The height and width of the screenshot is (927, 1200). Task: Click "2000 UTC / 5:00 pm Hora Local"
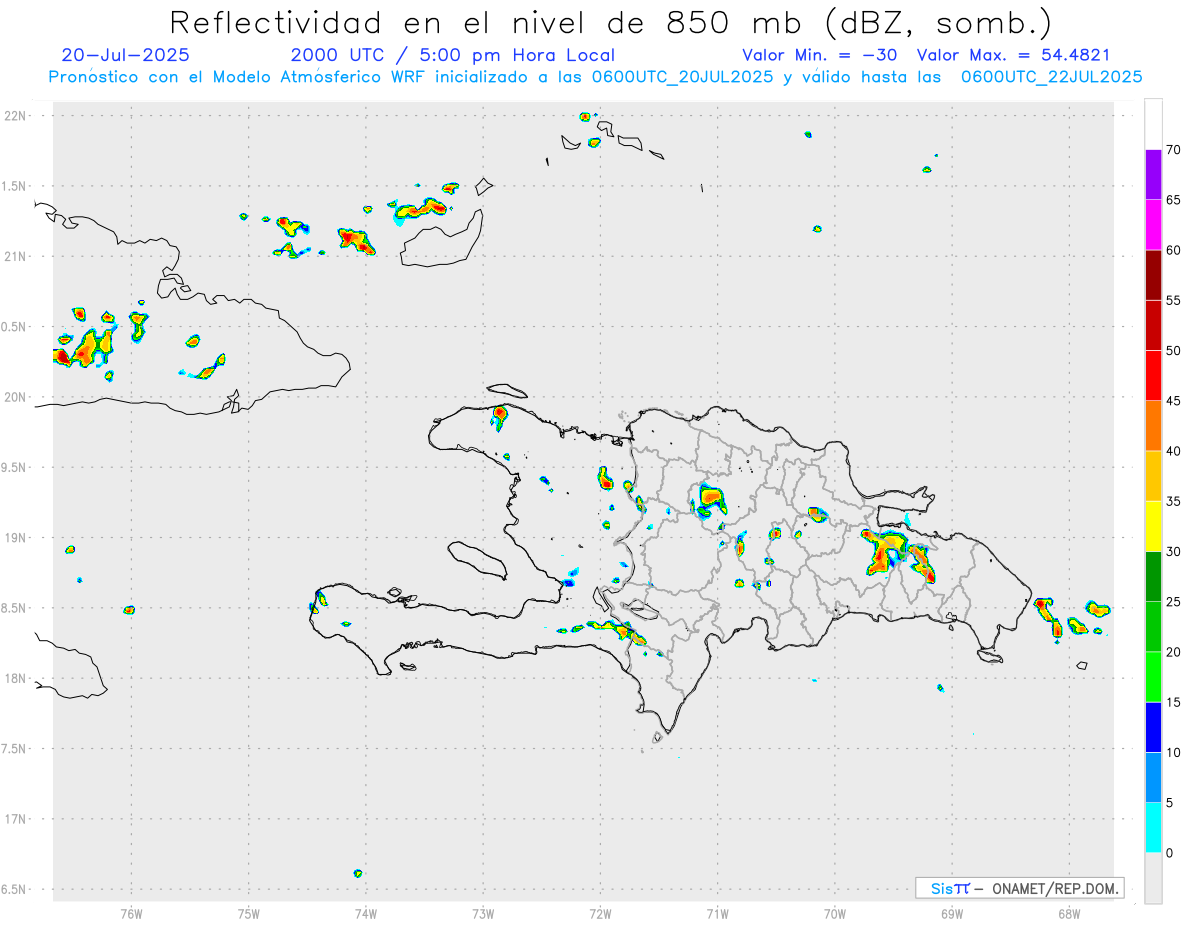tap(452, 56)
